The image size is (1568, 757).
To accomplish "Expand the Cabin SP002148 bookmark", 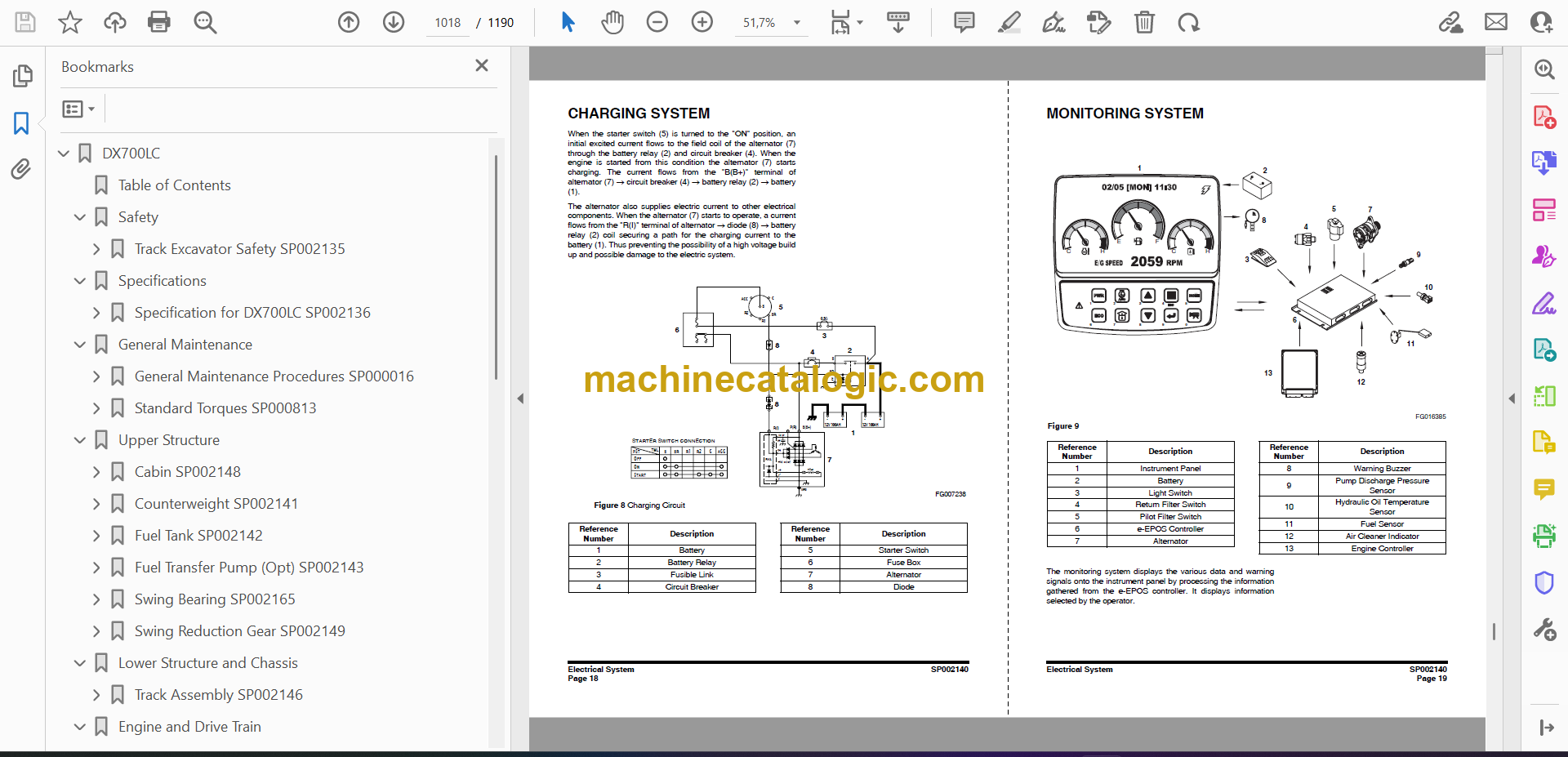I will [96, 472].
